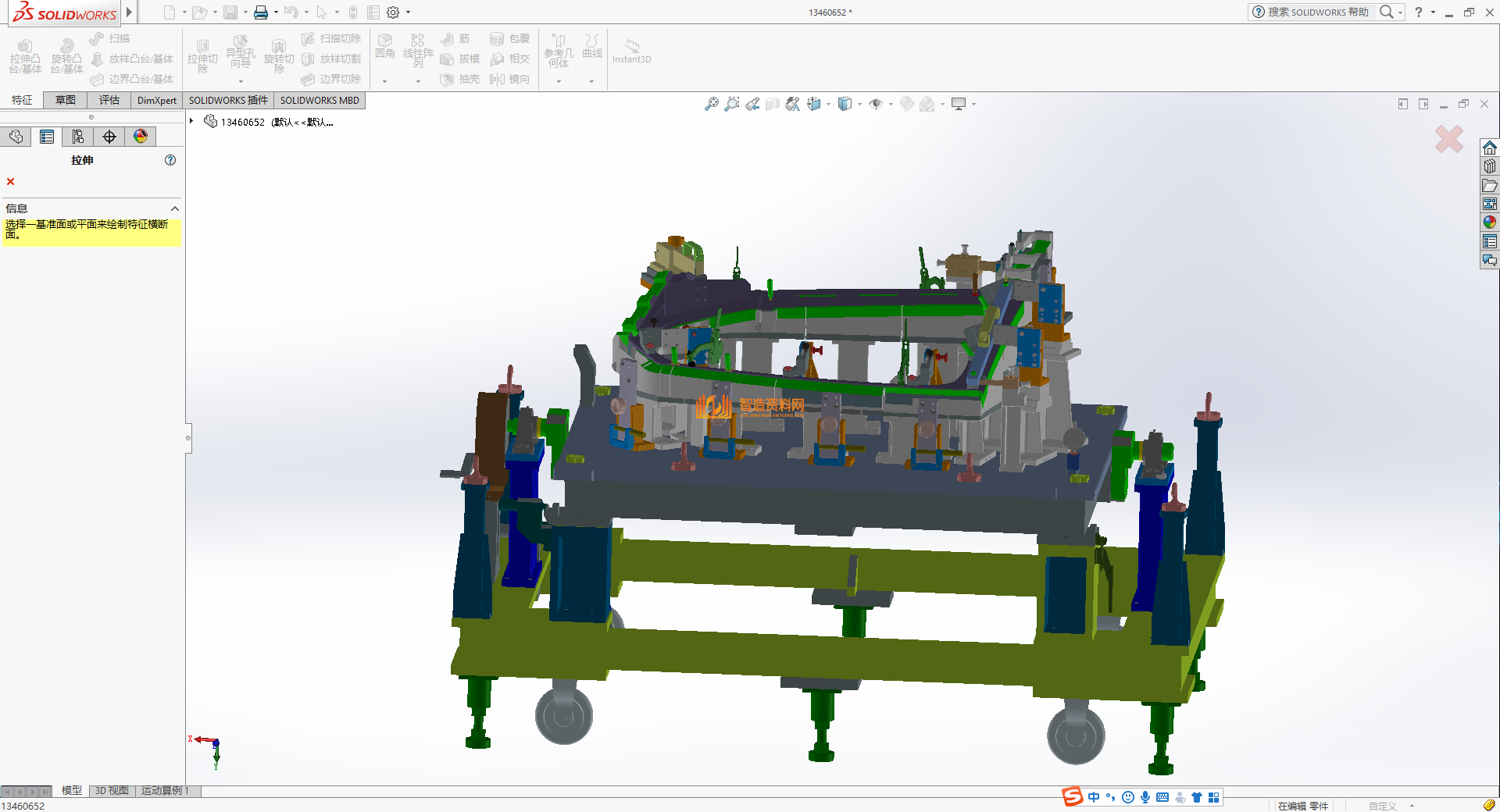Click the 拉伸 help question mark button

170,160
